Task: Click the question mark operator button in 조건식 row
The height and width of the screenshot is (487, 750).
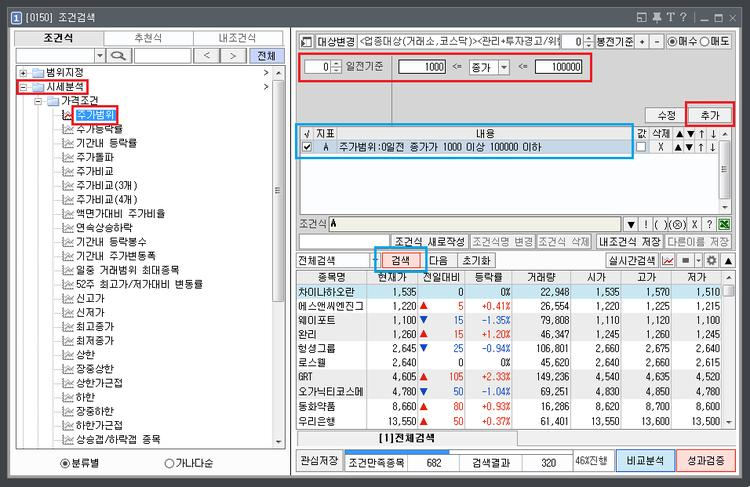Action: point(709,224)
